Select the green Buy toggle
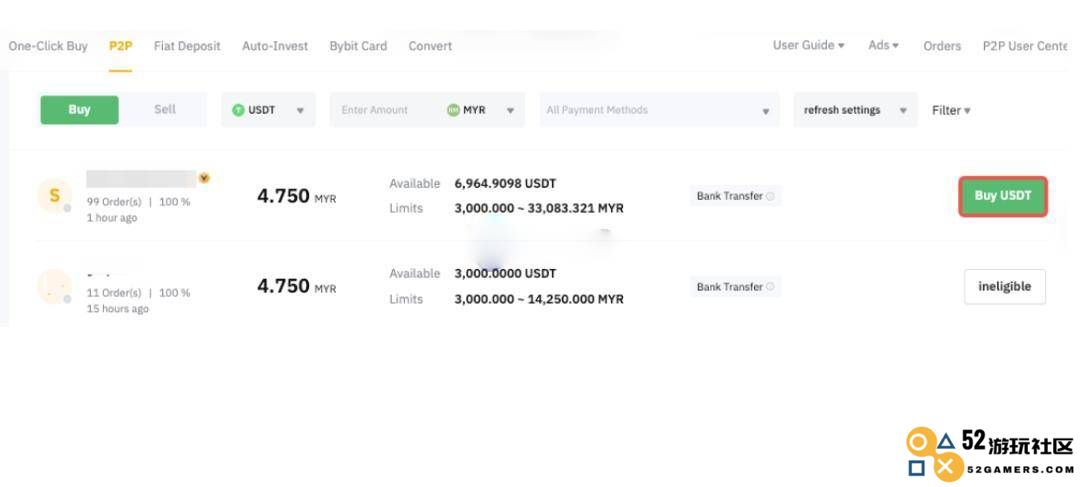This screenshot has height=487, width=1083. 79,110
